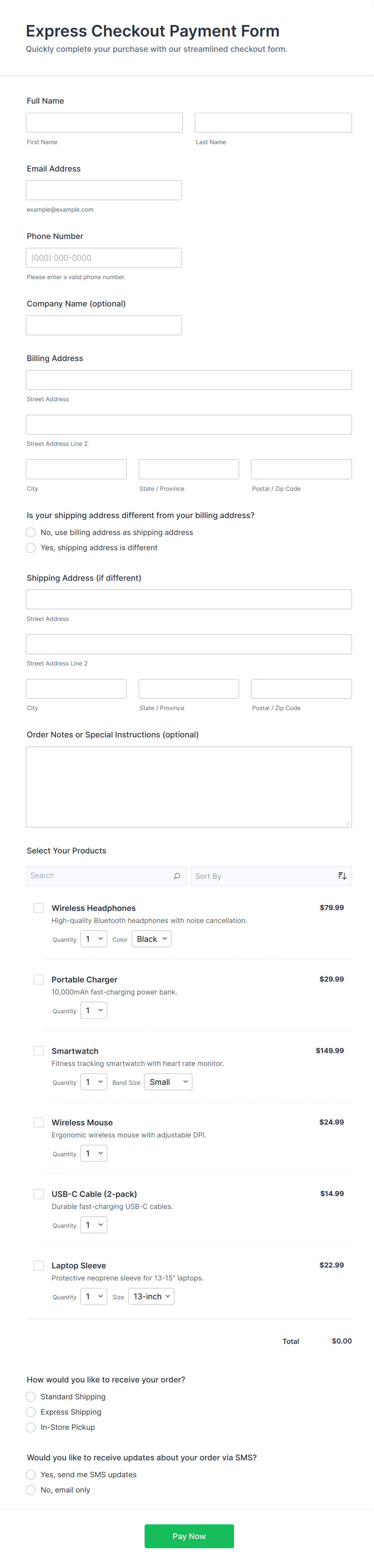Click the search magnifier icon in products

177,876
